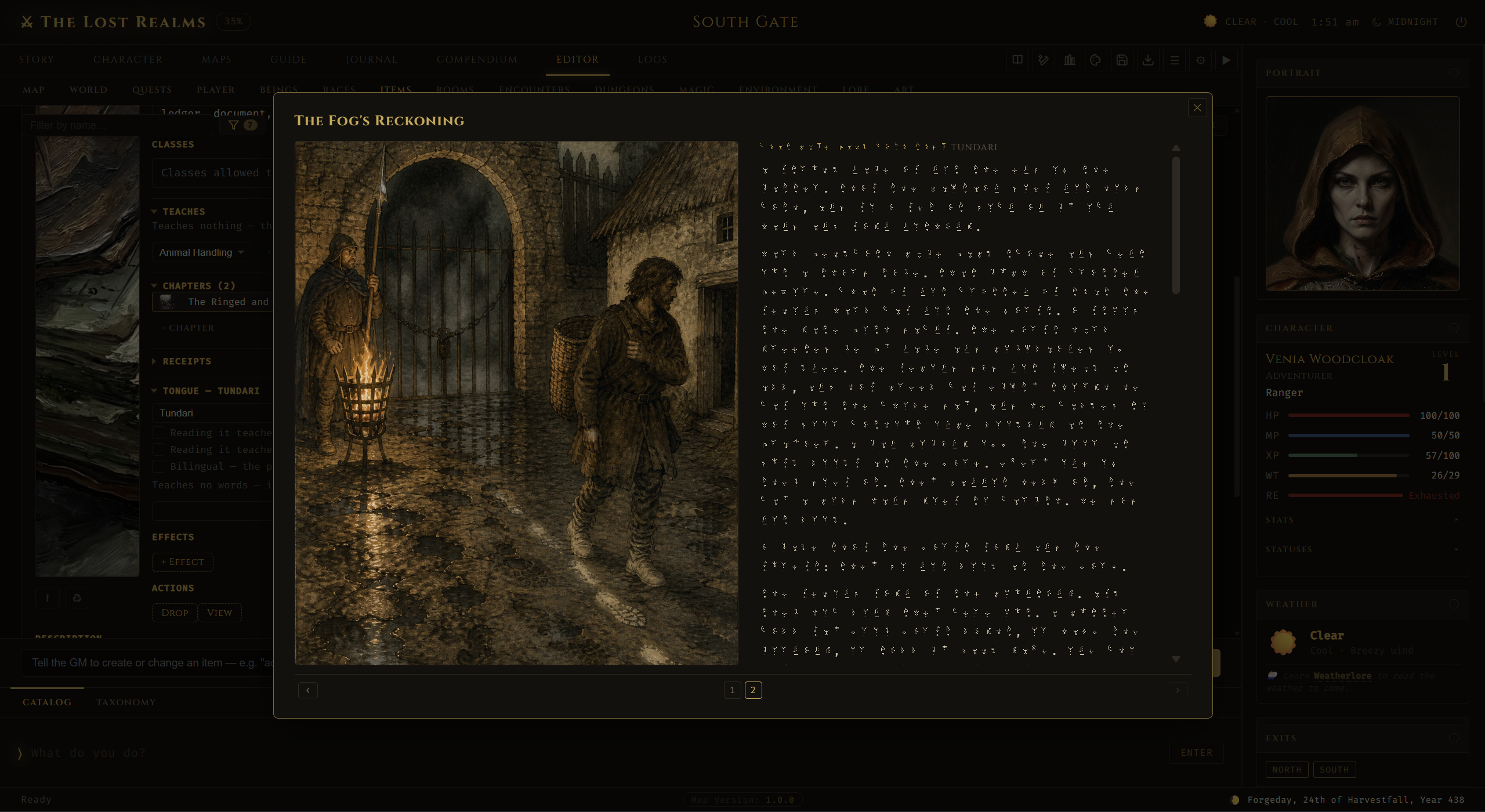This screenshot has height=812, width=1485.
Task: Tick the Bilingual checkbox
Action: point(158,466)
